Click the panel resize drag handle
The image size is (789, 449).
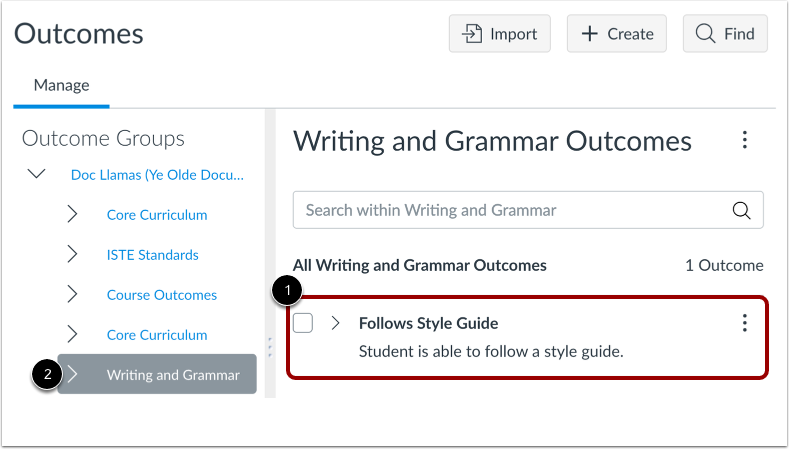tap(269, 346)
